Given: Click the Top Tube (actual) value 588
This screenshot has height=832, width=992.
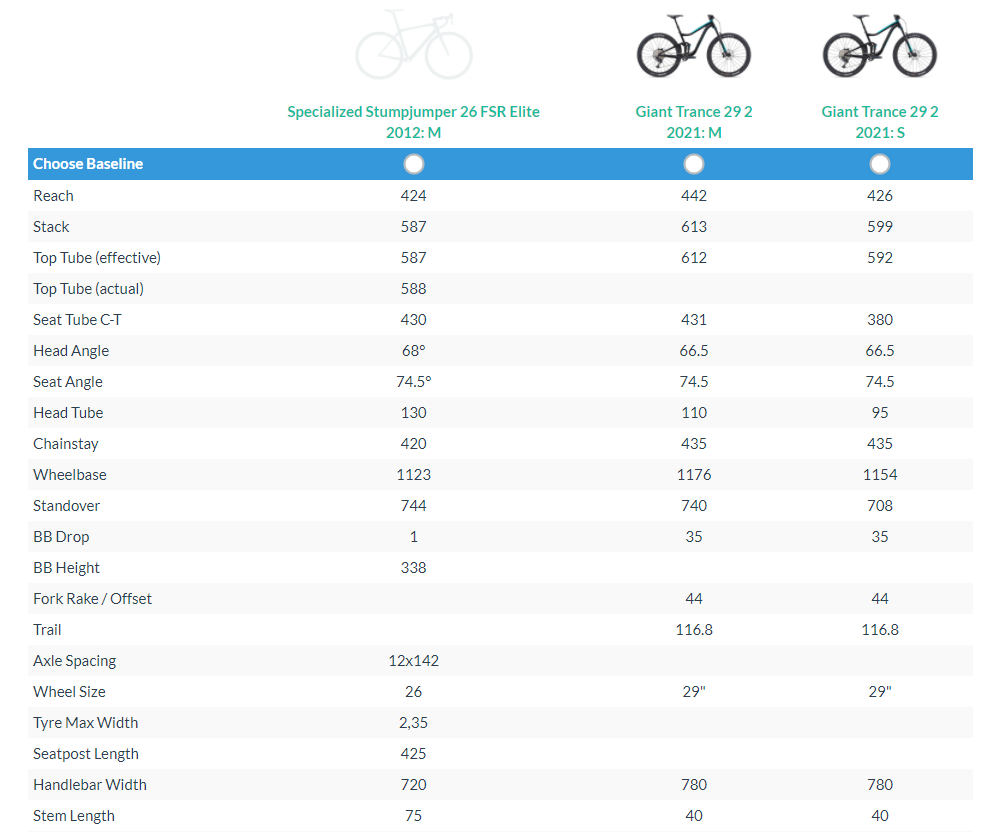Looking at the screenshot, I should (414, 289).
